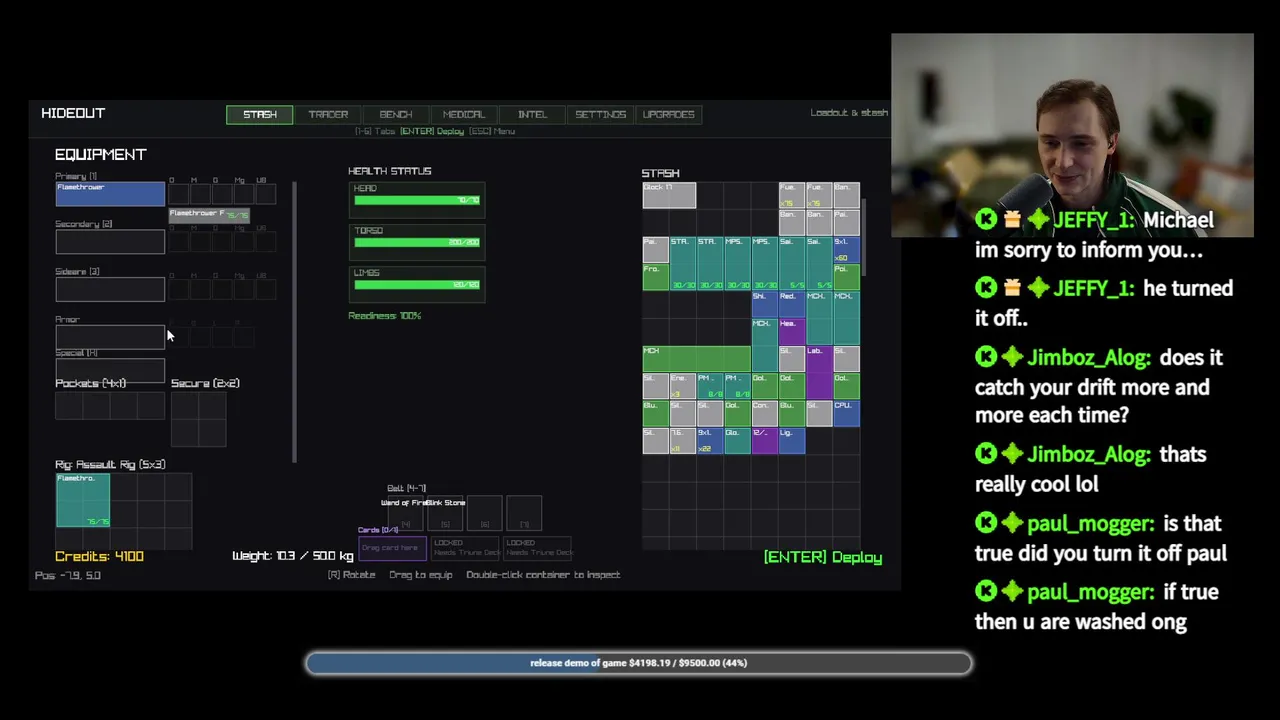Click the TORSO health bar
The height and width of the screenshot is (720, 1280).
[x=417, y=242]
